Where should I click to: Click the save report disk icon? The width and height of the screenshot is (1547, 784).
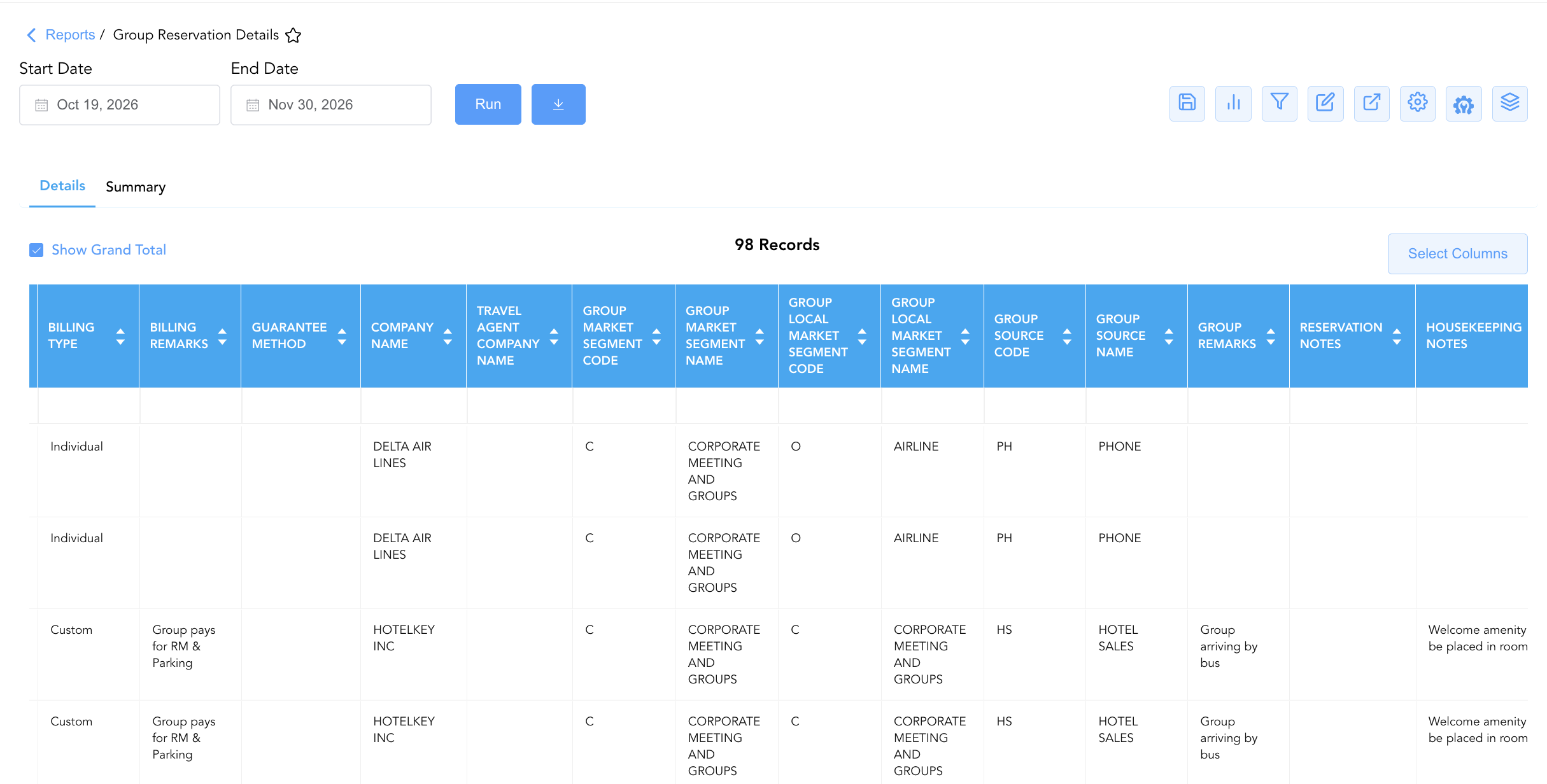(x=1187, y=103)
